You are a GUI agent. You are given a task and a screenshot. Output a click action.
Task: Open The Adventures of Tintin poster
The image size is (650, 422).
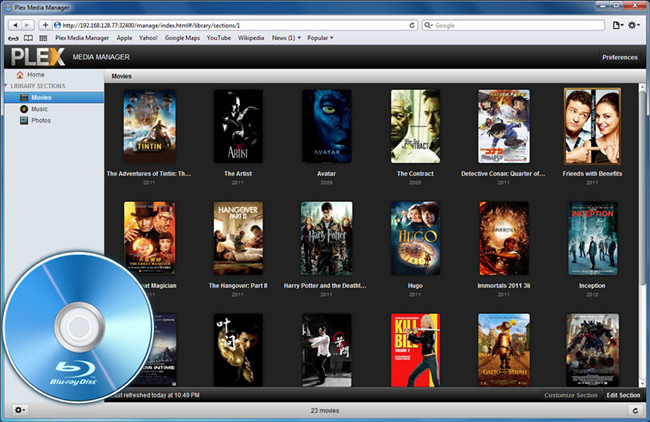point(150,126)
